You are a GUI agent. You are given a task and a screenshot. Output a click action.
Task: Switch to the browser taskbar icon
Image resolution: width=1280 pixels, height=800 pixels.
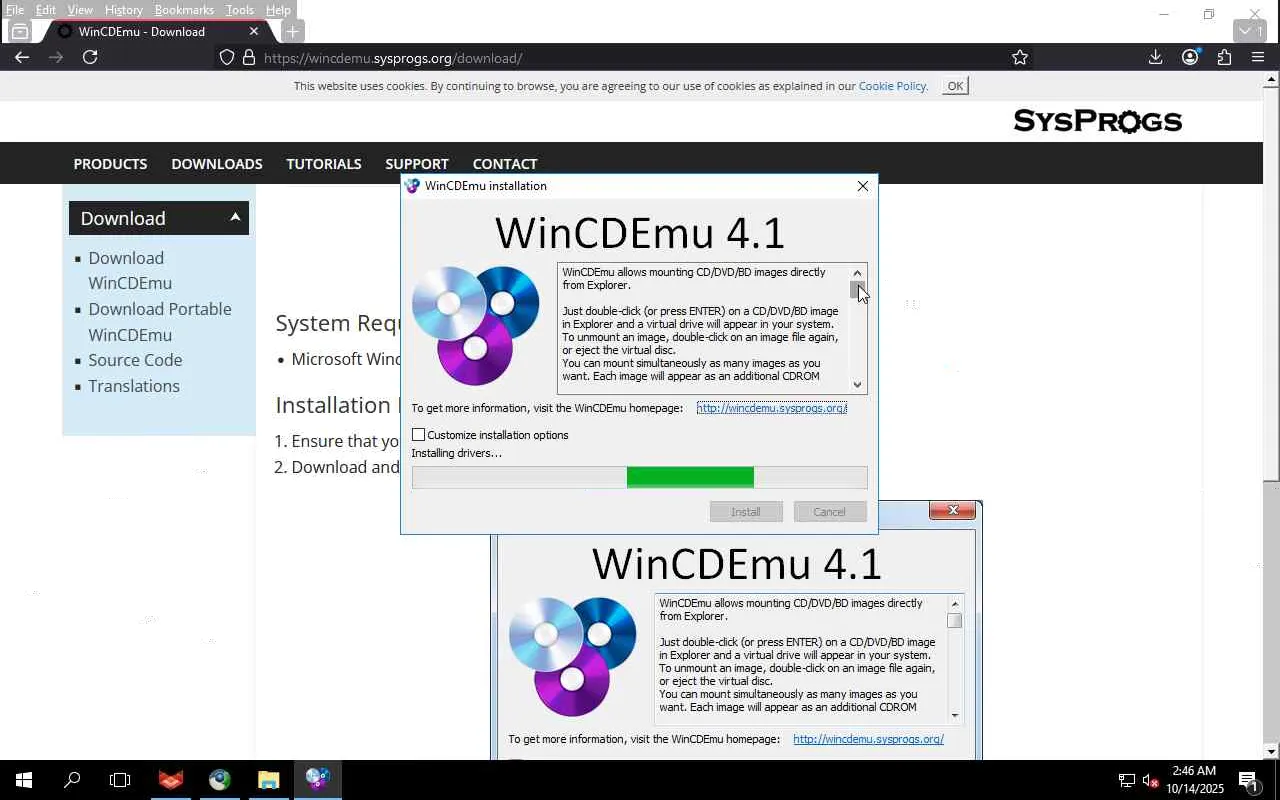click(220, 780)
